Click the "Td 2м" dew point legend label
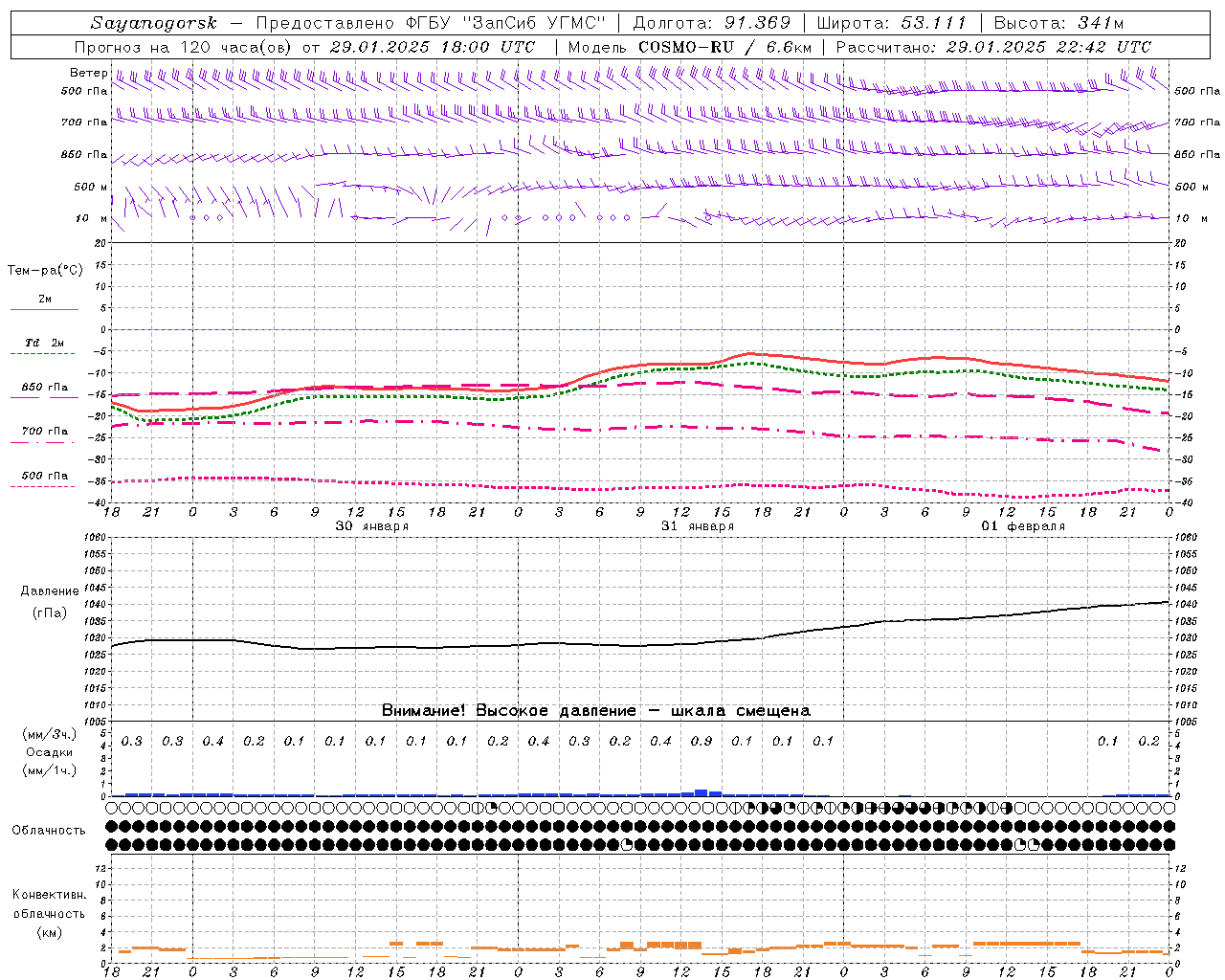 coord(44,343)
